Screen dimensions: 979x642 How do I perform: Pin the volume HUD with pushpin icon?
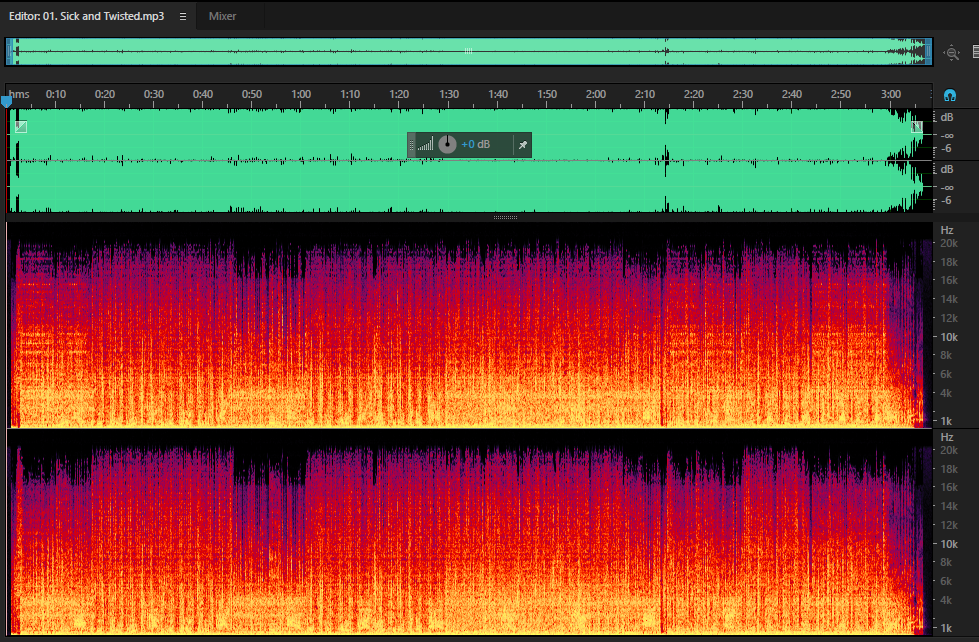coord(523,145)
